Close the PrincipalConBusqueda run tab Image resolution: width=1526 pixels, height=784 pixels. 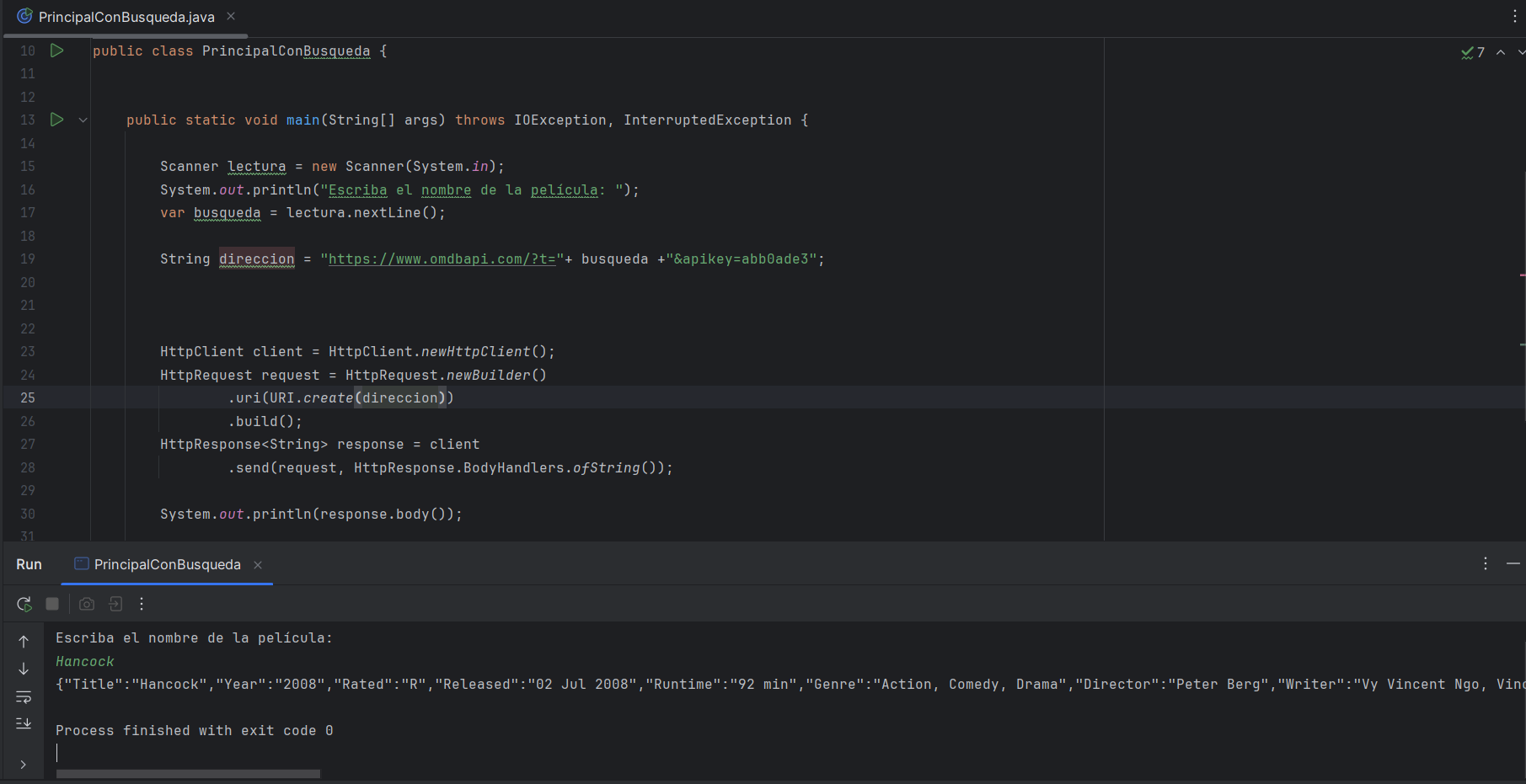pos(258,565)
